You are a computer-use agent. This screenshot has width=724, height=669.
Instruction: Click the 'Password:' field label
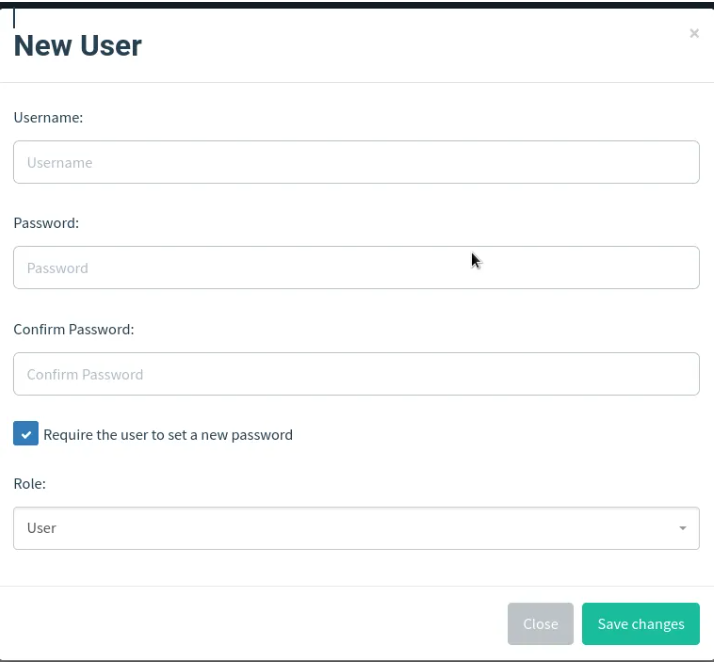click(46, 223)
